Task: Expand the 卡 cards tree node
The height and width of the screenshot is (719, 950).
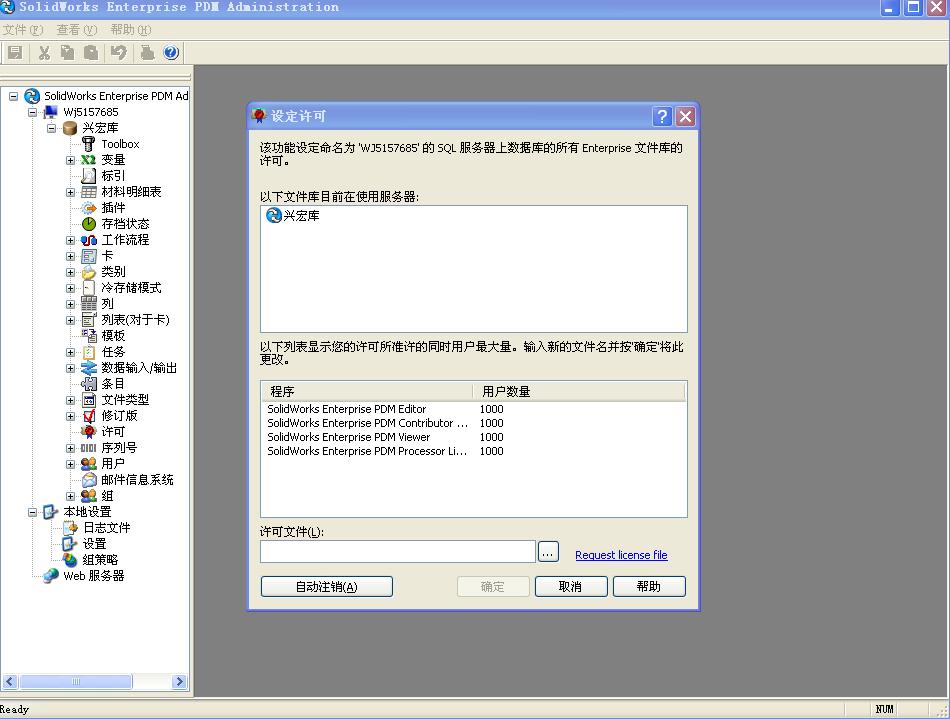Action: [x=70, y=256]
